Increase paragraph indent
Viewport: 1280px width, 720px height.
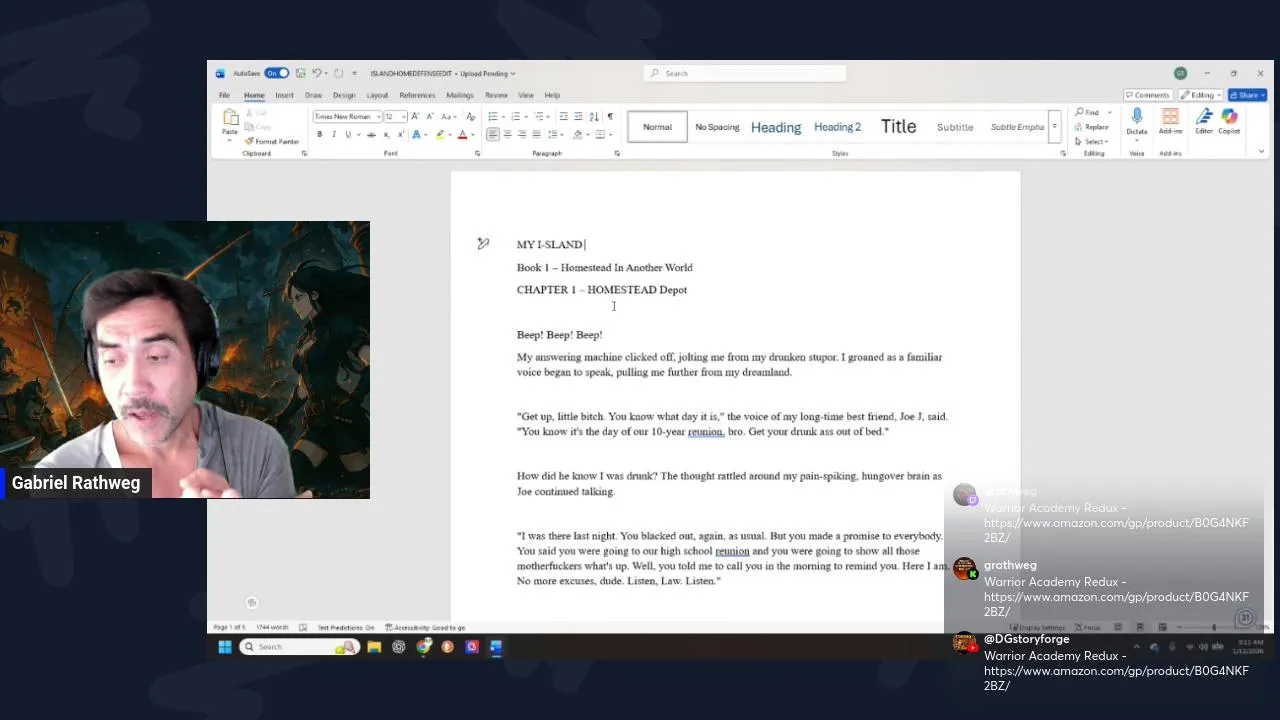(x=578, y=117)
